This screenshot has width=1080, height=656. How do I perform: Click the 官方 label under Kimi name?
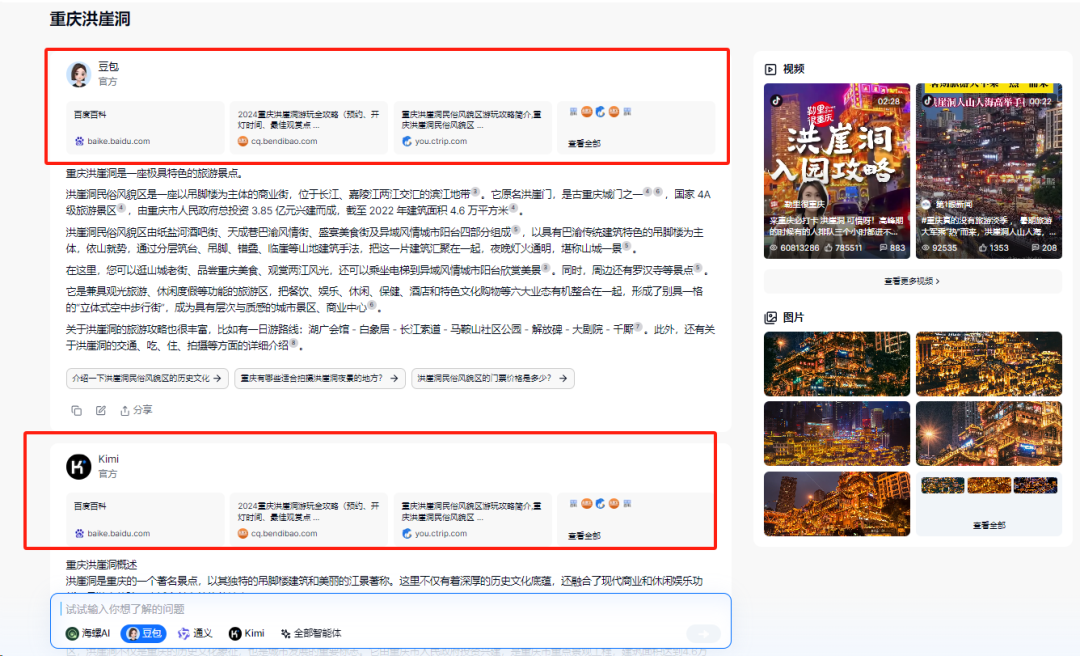[x=107, y=474]
